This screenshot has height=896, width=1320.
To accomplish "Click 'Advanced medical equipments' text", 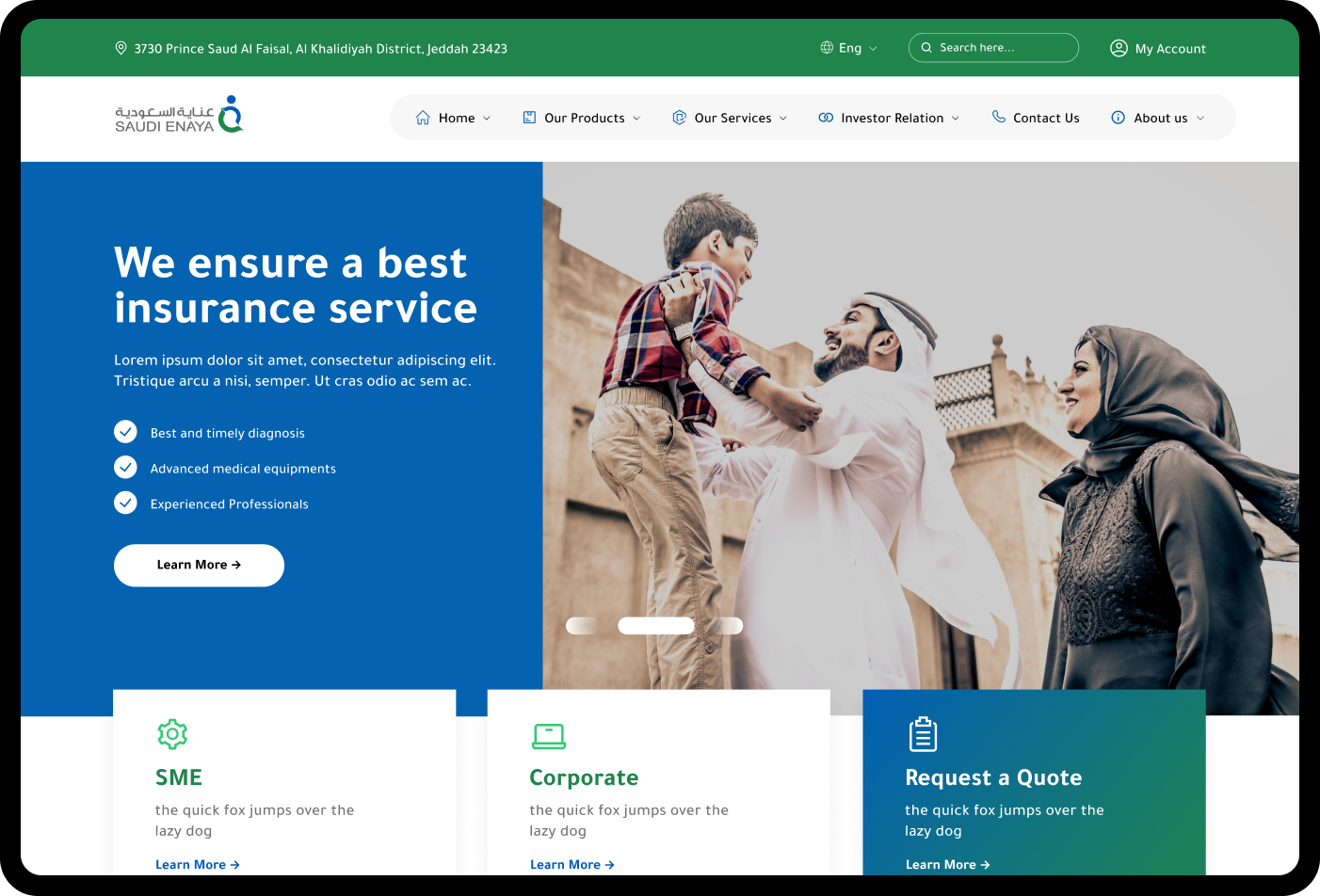I will [243, 469].
